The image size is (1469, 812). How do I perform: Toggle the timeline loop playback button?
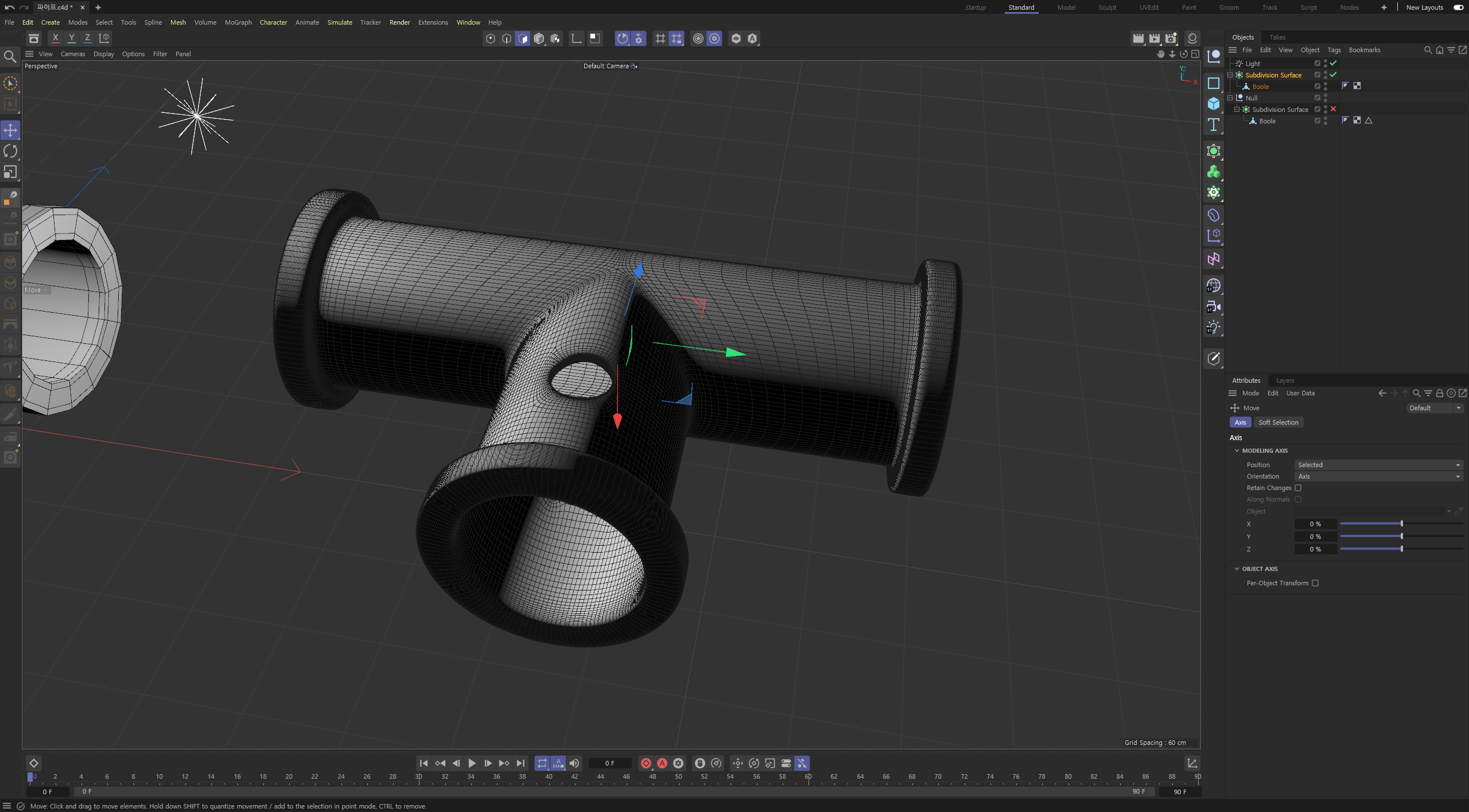pos(542,763)
